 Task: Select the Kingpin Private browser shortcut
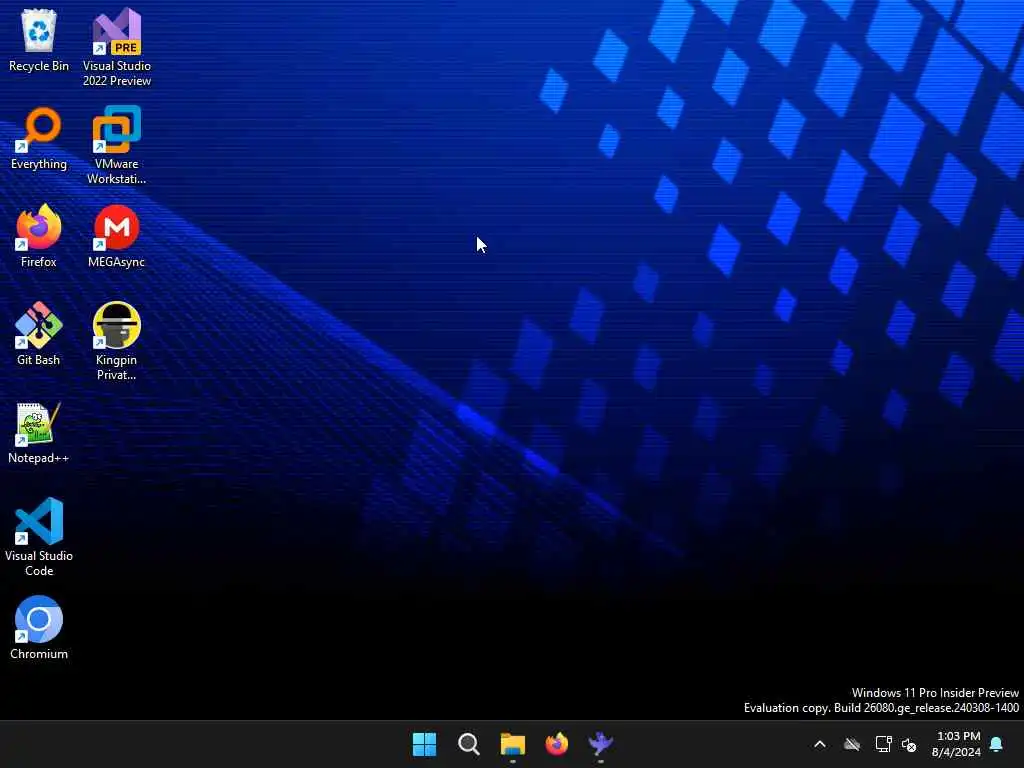point(117,341)
